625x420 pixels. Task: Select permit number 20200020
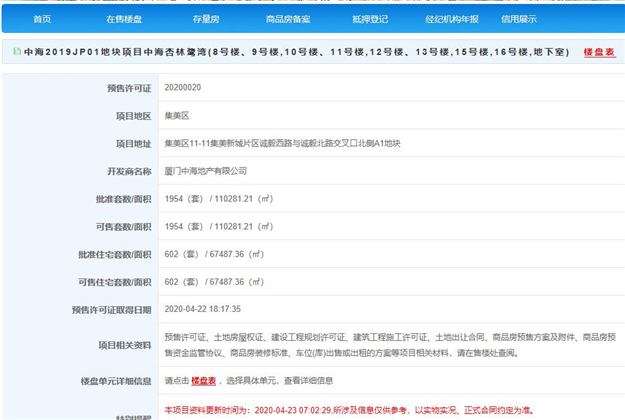[183, 87]
